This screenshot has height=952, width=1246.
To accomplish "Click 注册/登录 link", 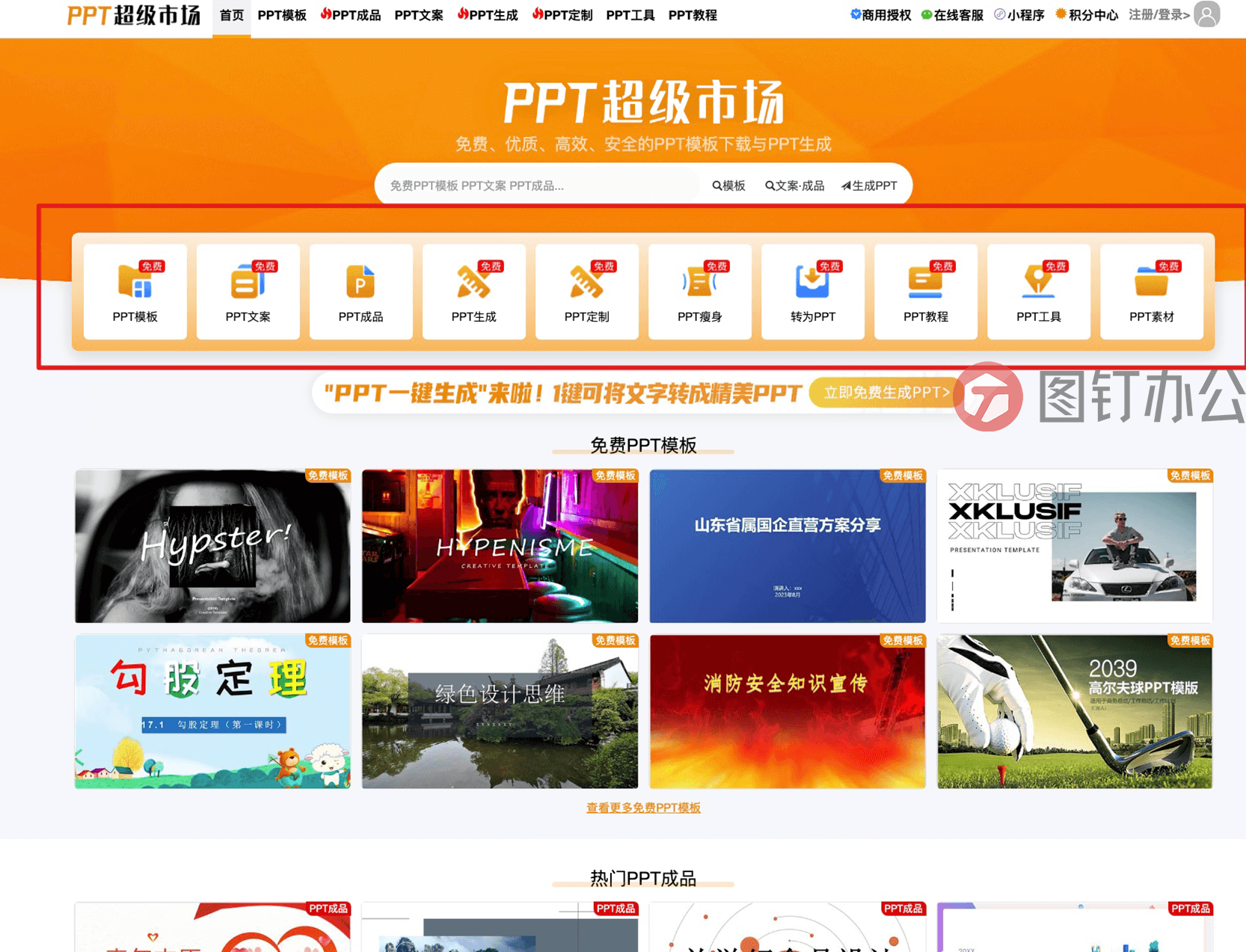I will pyautogui.click(x=1158, y=15).
